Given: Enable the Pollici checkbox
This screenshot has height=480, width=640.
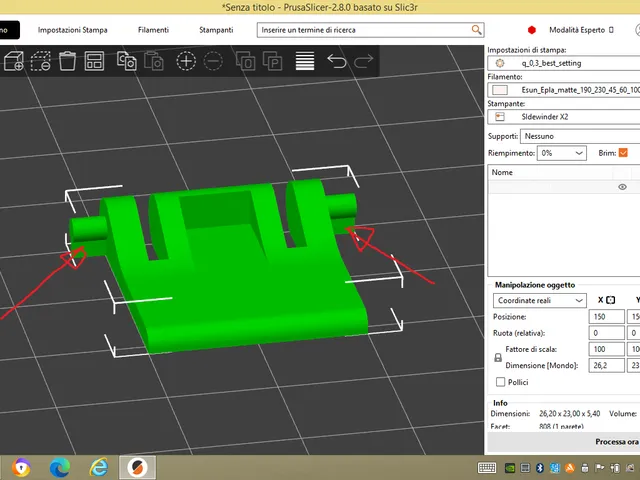Looking at the screenshot, I should (x=500, y=382).
